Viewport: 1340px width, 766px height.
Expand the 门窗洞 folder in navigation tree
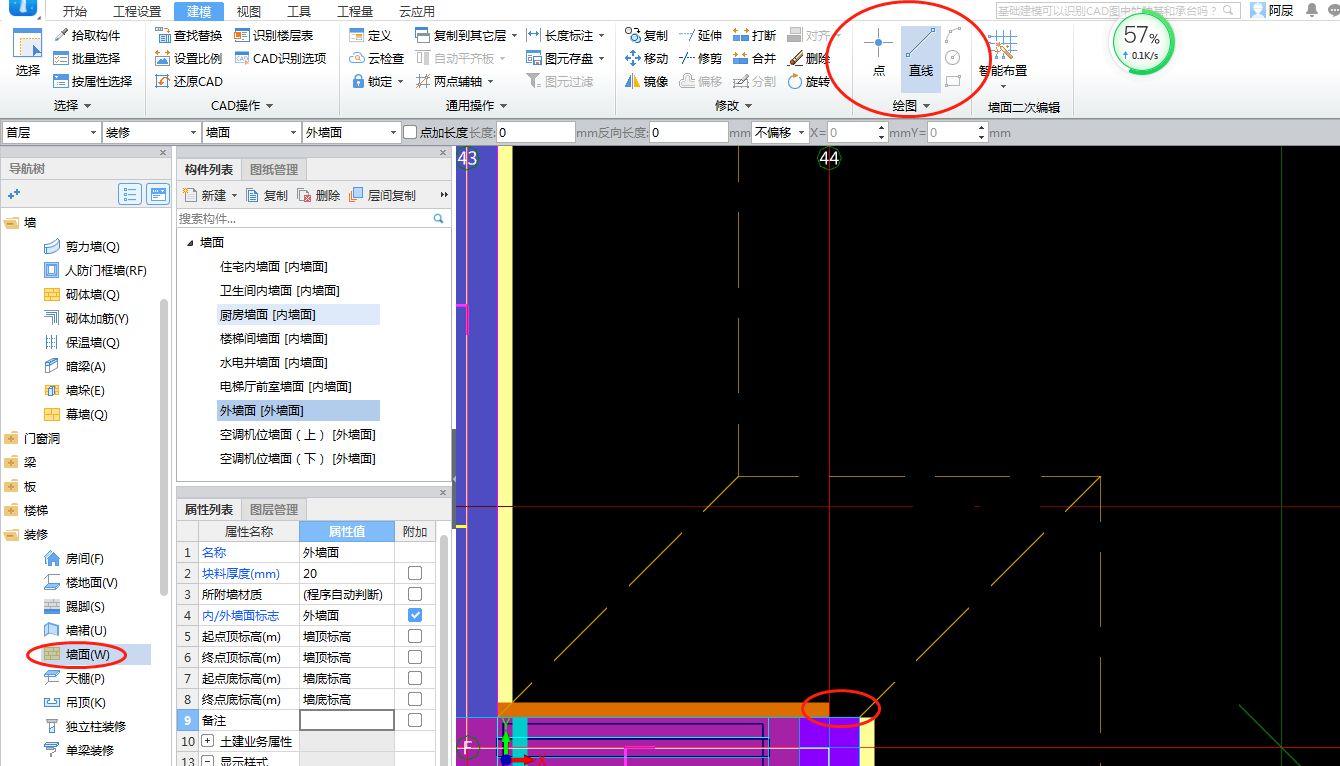[x=11, y=438]
